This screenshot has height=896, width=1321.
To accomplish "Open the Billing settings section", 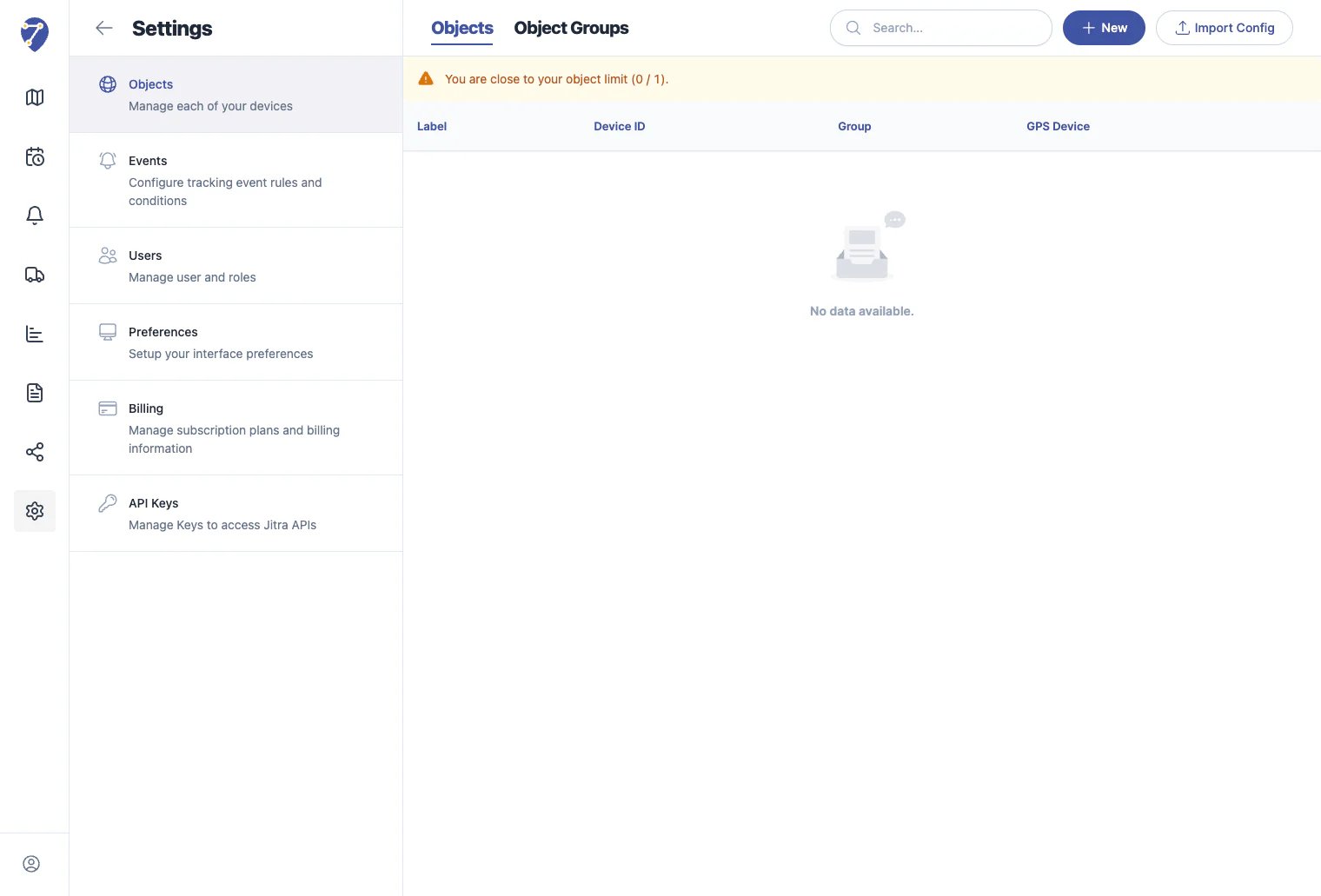I will (x=236, y=428).
